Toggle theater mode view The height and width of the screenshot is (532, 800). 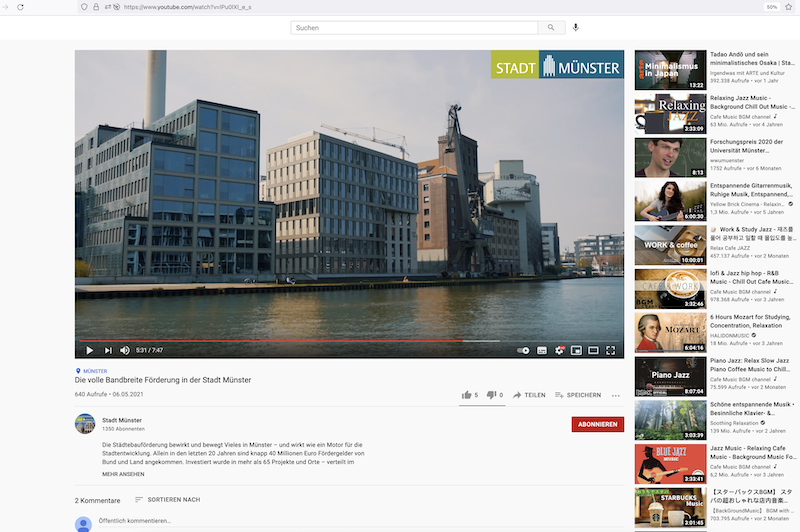pos(593,350)
